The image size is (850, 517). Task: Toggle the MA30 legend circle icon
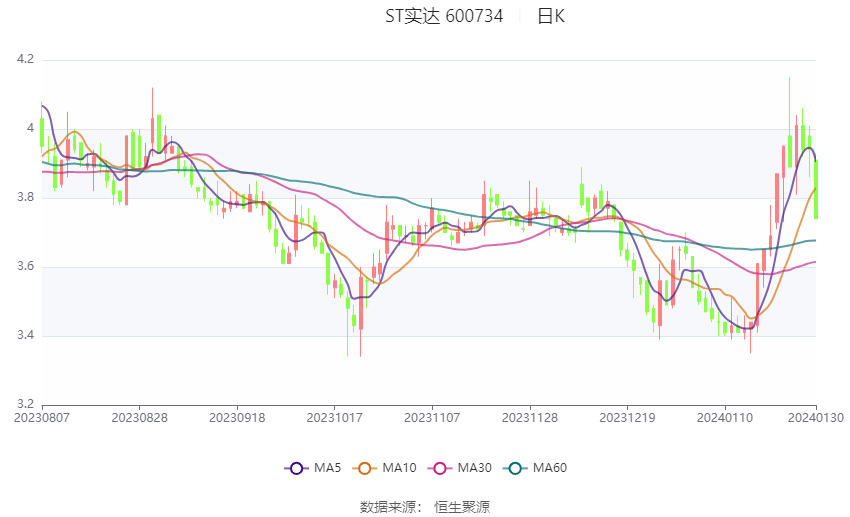pyautogui.click(x=440, y=468)
